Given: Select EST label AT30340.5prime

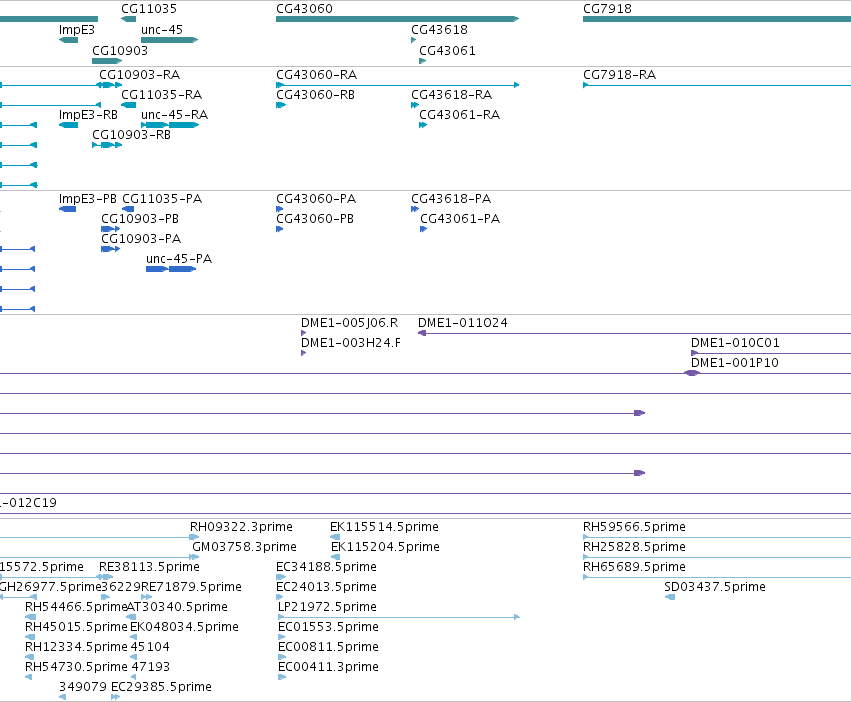Looking at the screenshot, I should 177,608.
